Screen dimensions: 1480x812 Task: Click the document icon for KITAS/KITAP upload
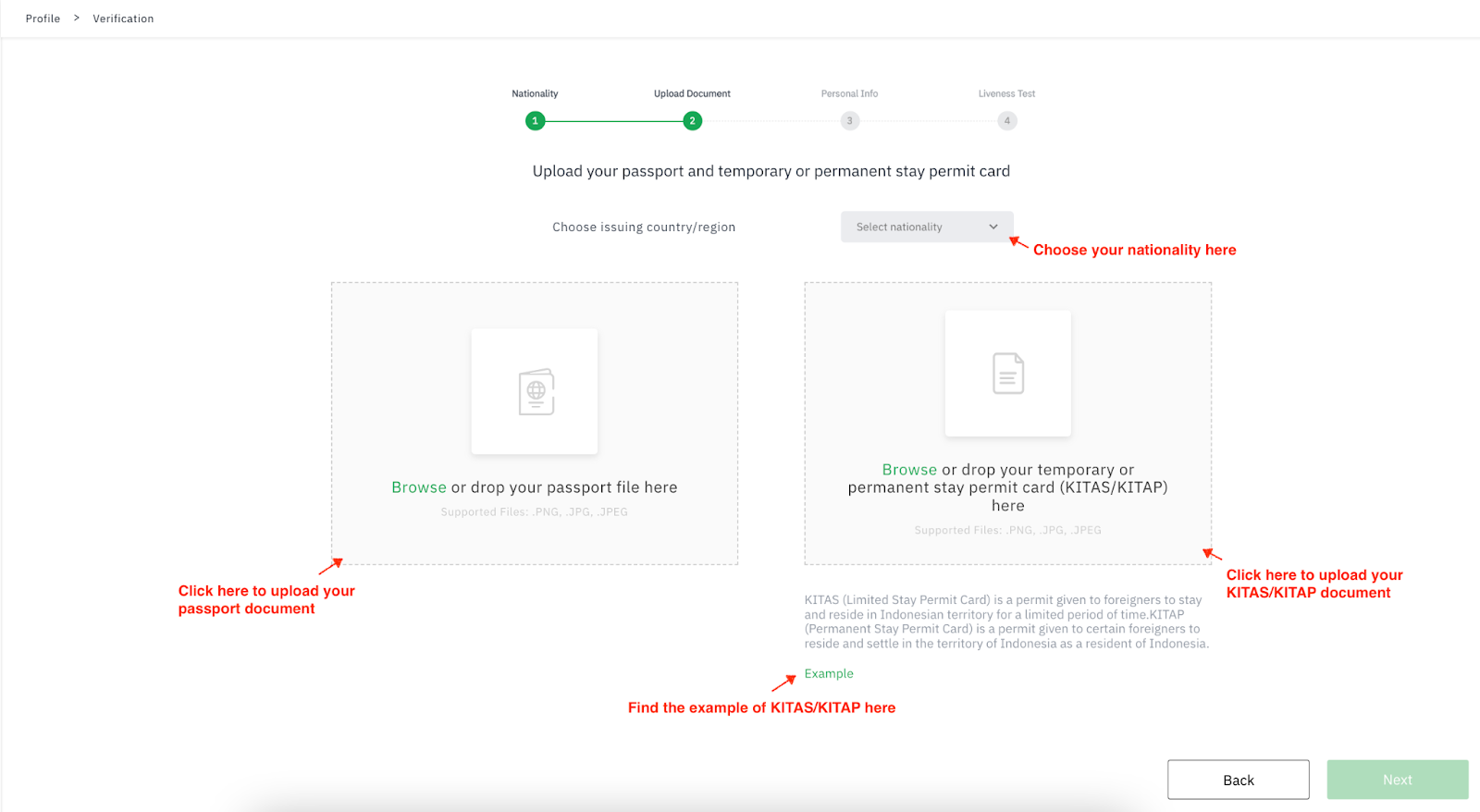click(x=1007, y=374)
